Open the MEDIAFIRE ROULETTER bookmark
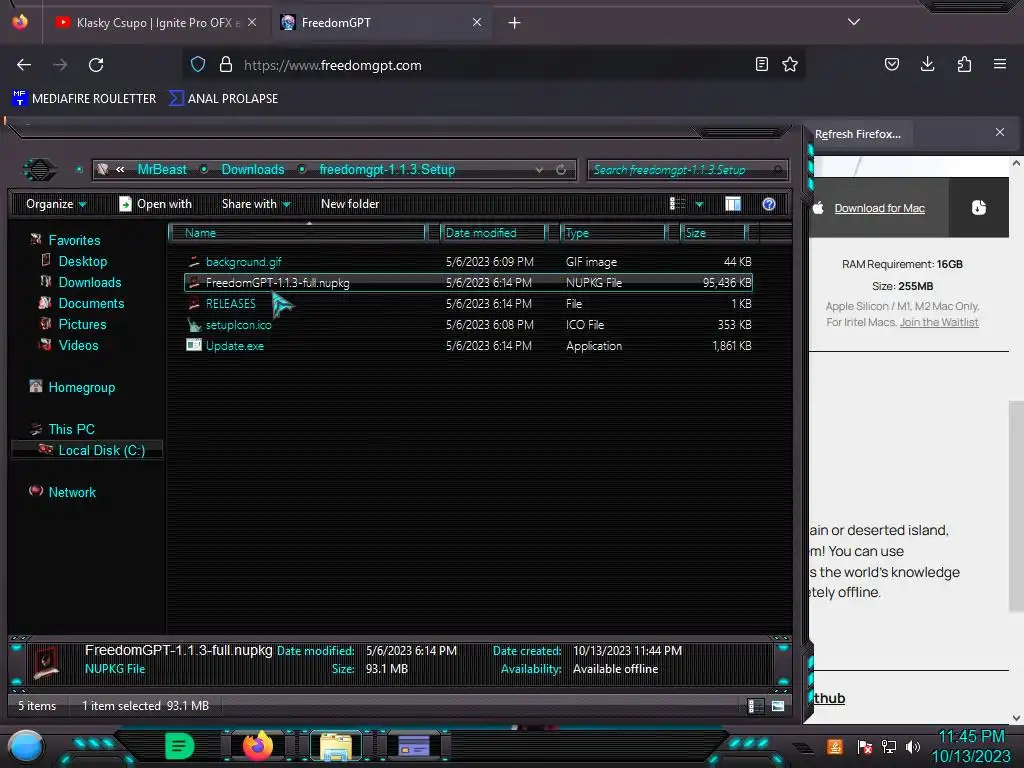 [84, 99]
